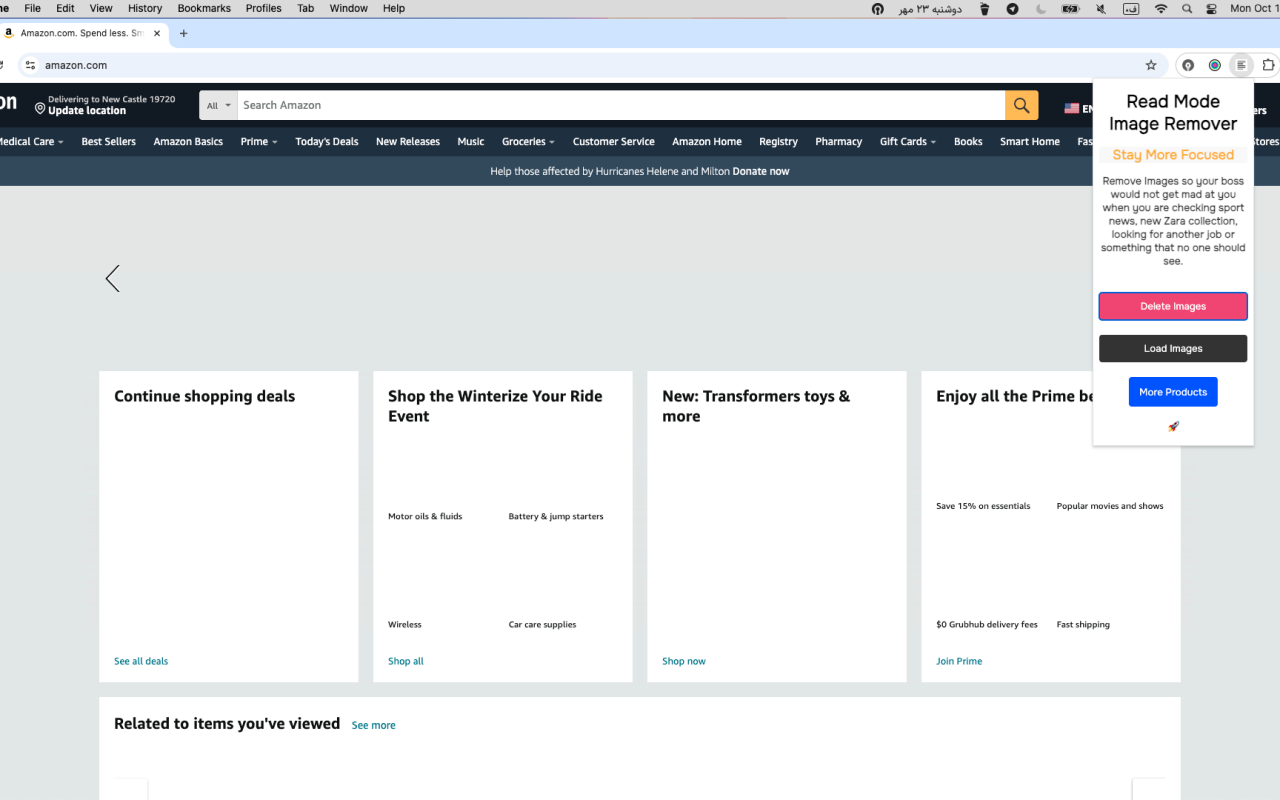Click the rocket emoji in extension popup
The width and height of the screenshot is (1280, 800).
click(x=1173, y=426)
